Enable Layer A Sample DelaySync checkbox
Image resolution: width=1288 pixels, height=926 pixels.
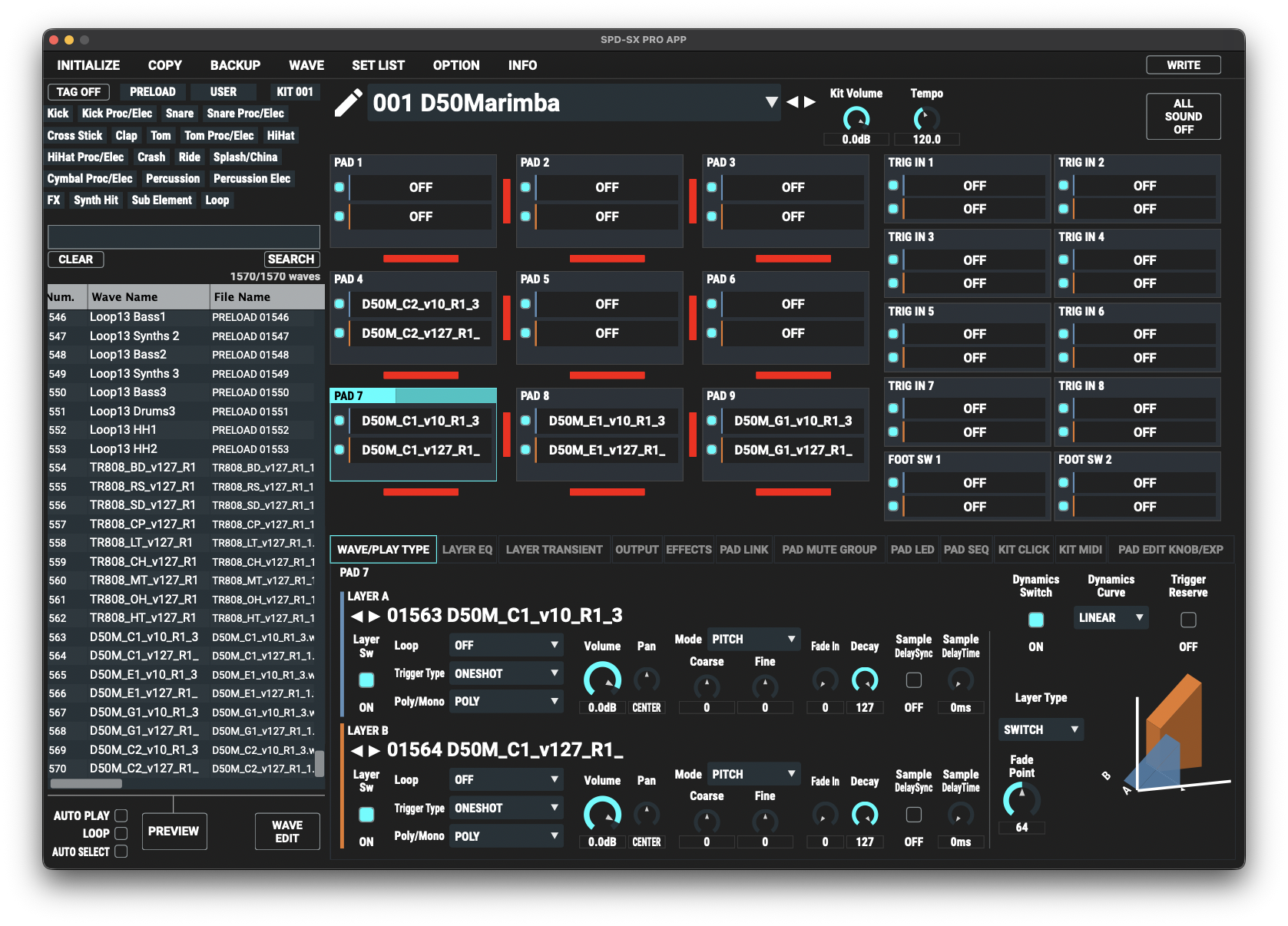coord(914,680)
